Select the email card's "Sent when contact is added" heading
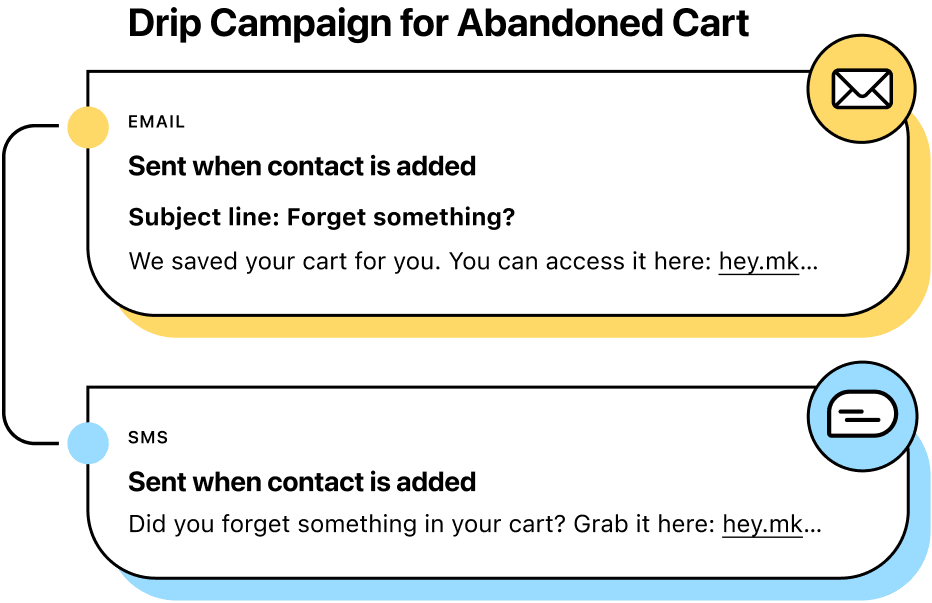Viewport: 932px width, 603px height. (x=301, y=166)
